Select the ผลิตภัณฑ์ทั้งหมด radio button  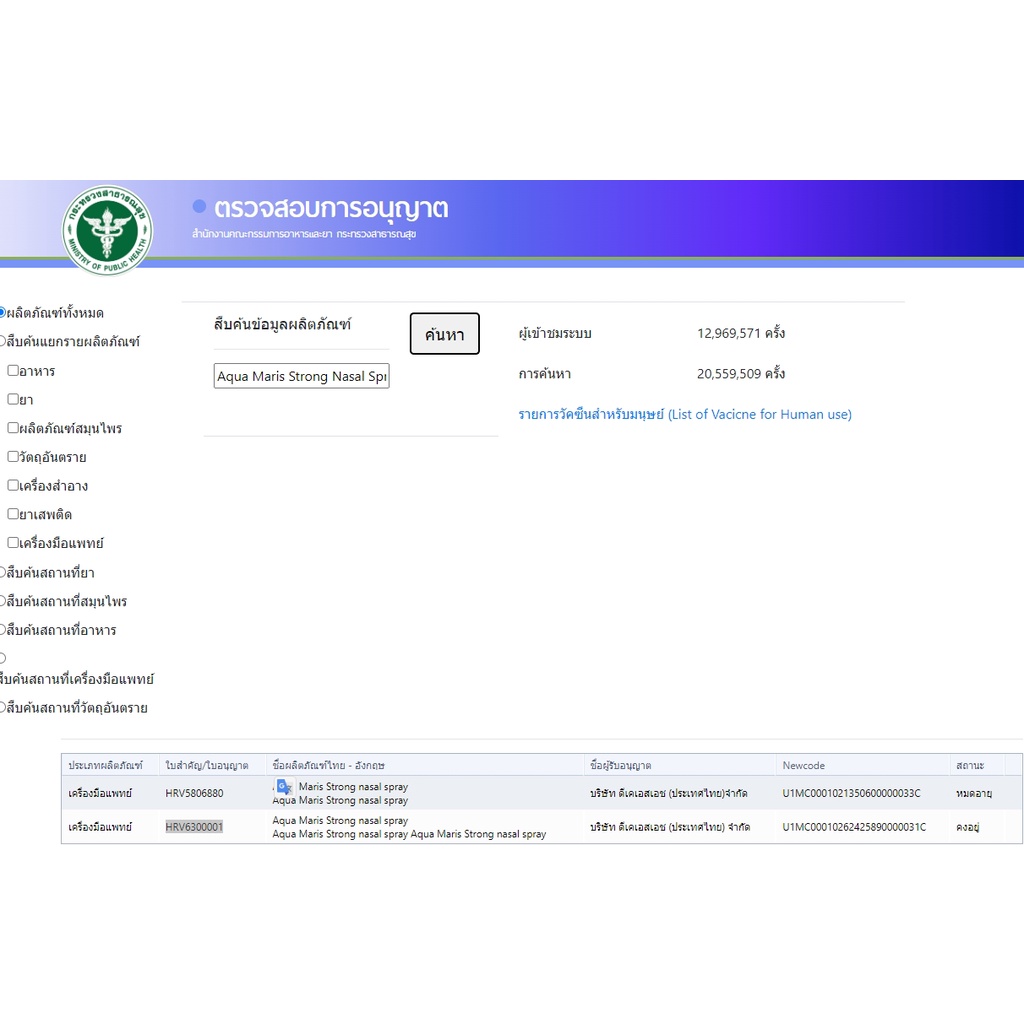2,313
